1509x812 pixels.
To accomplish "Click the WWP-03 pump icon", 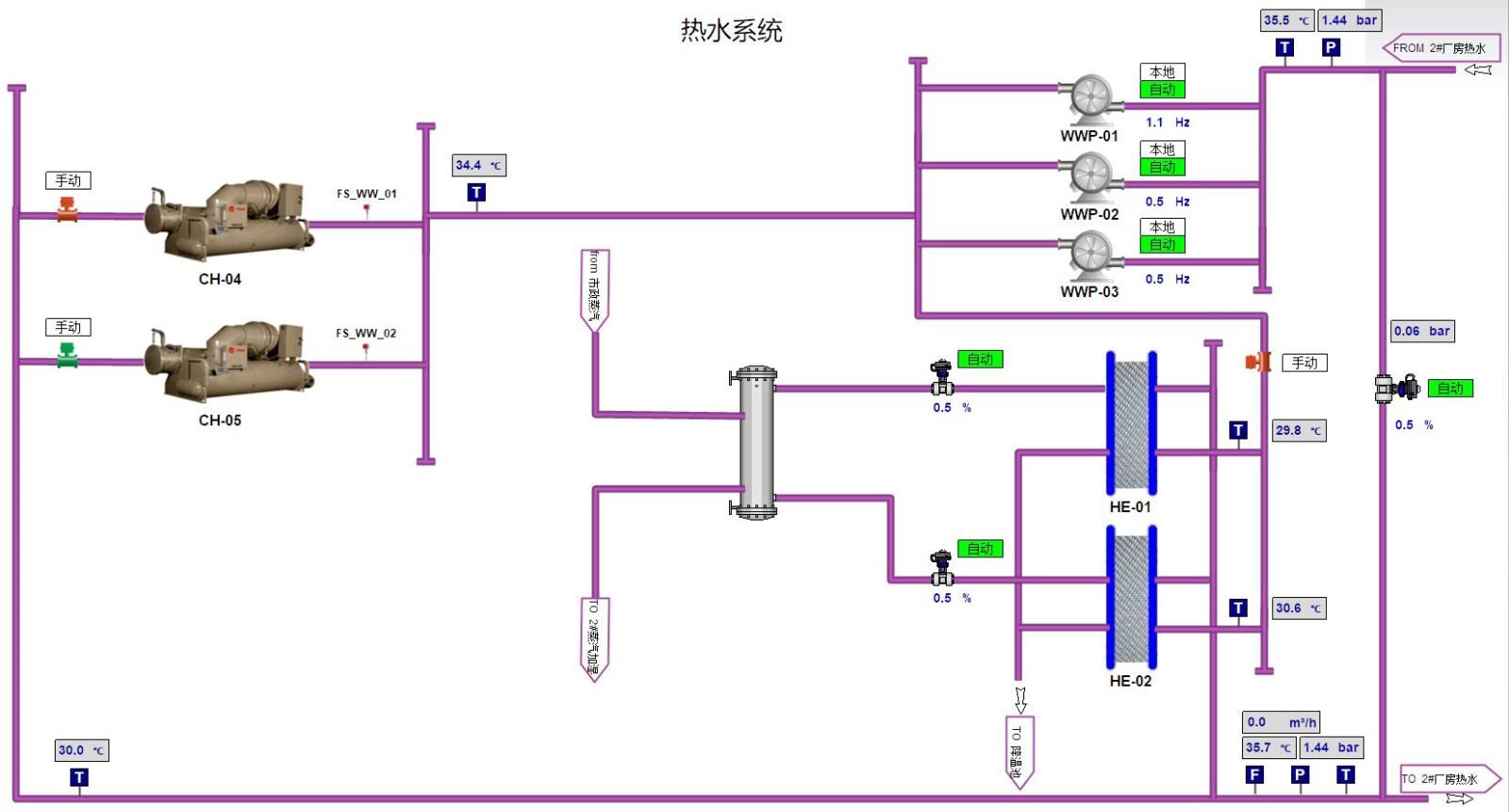I will coord(1089,255).
